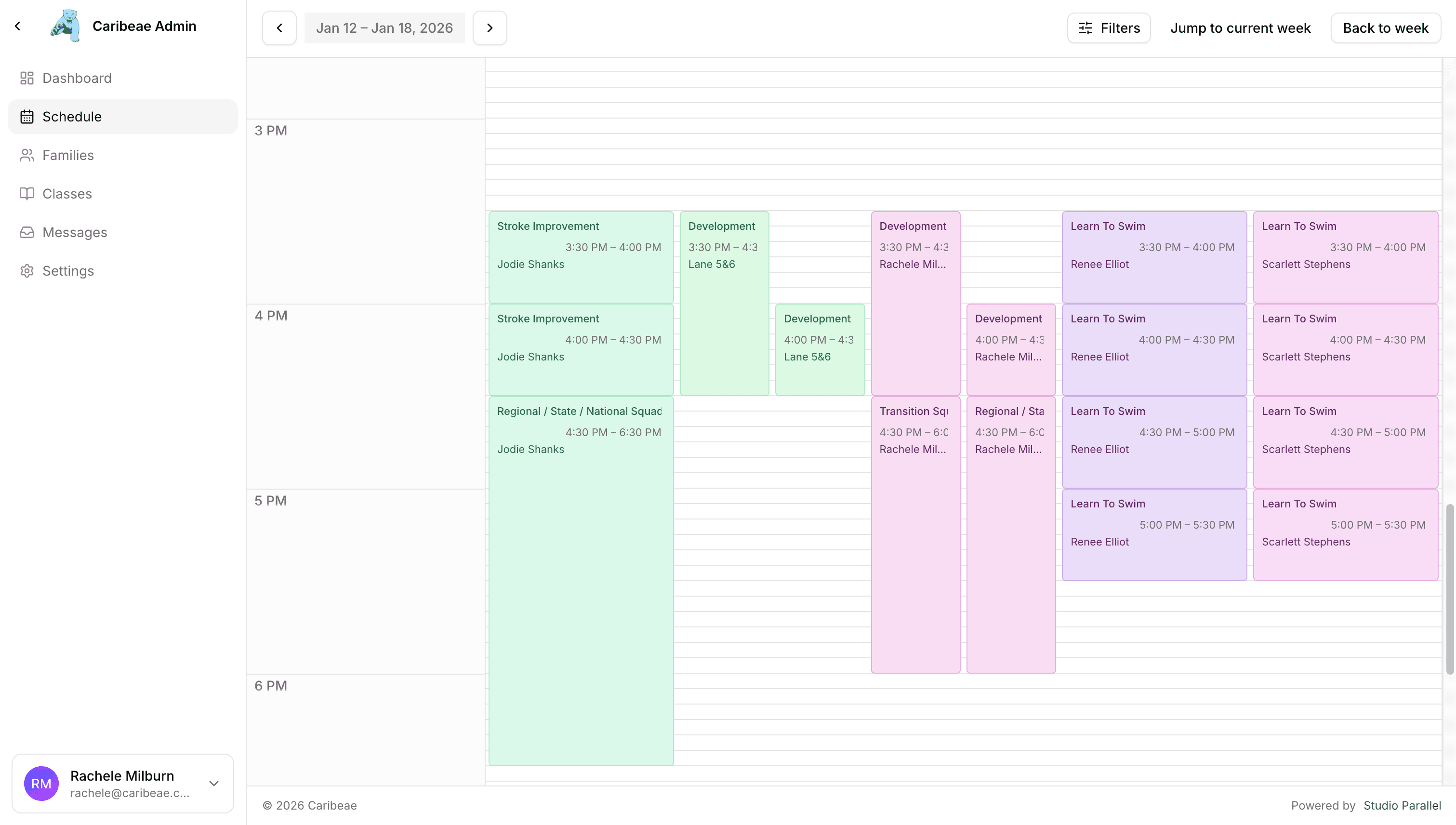Open the Filters panel
This screenshot has height=825, width=1456.
(x=1108, y=27)
